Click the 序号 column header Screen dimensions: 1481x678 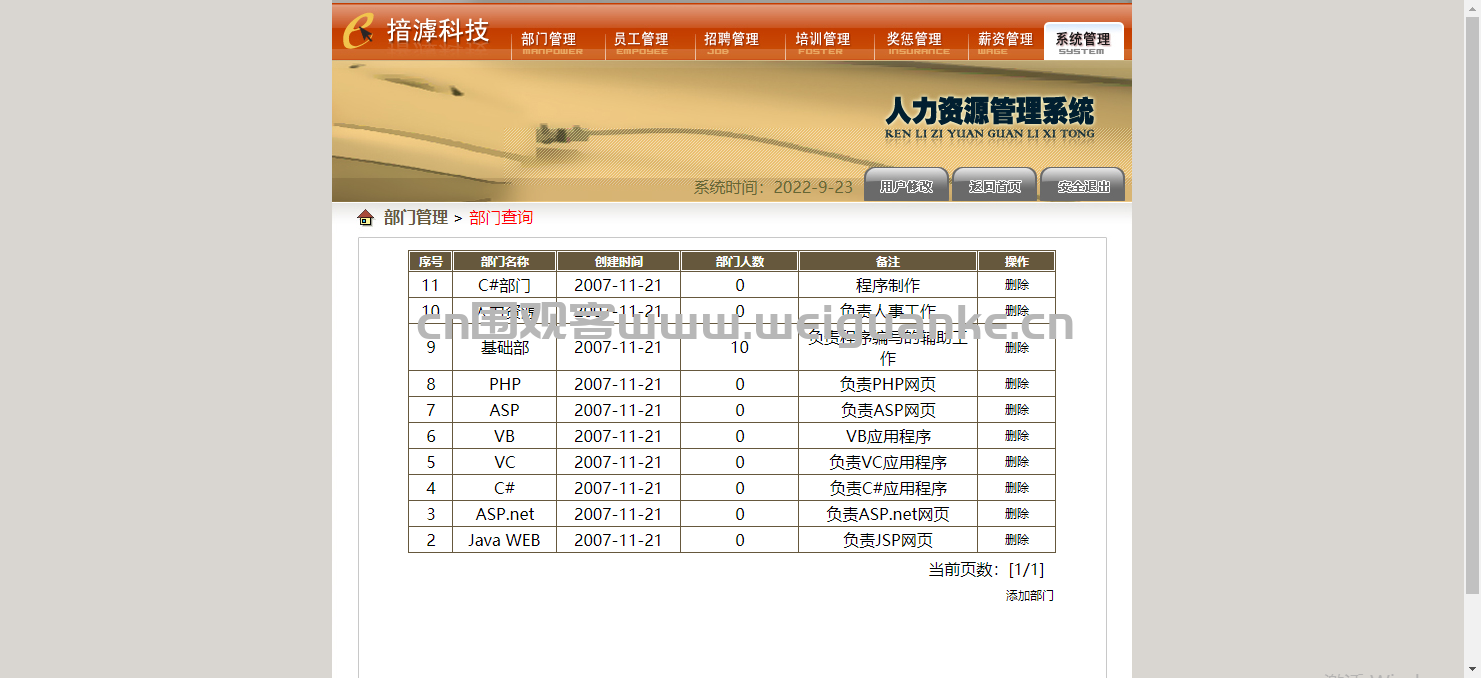coord(431,261)
